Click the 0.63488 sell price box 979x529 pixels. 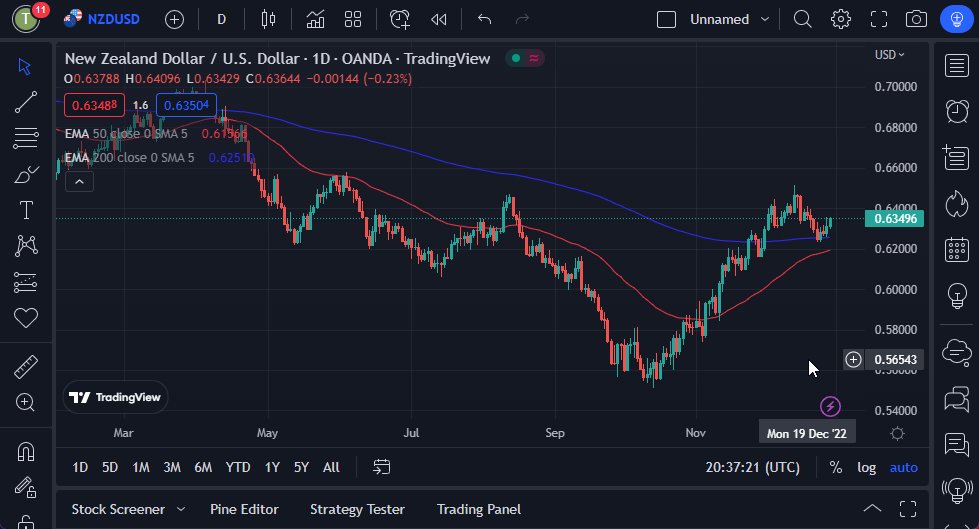click(x=94, y=104)
